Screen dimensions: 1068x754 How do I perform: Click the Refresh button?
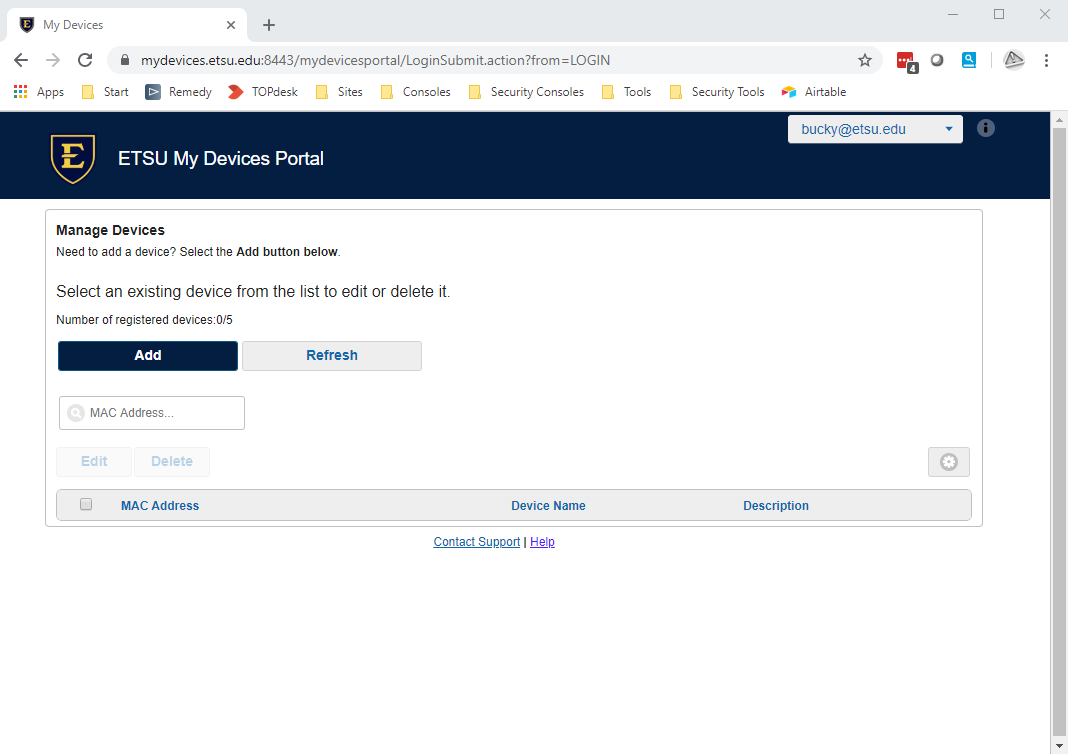[332, 356]
